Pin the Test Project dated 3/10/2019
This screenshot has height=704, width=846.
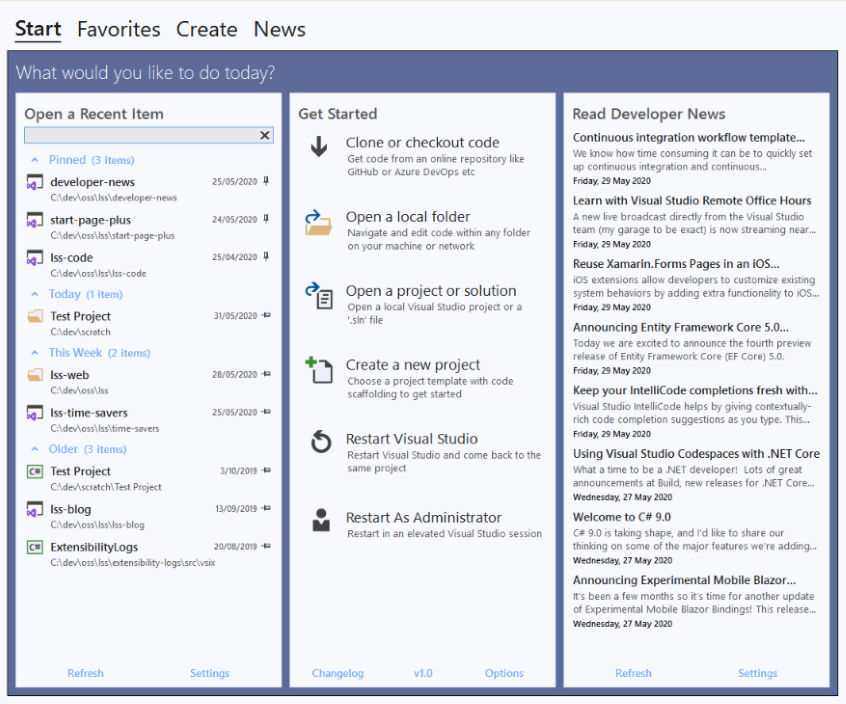pos(266,470)
